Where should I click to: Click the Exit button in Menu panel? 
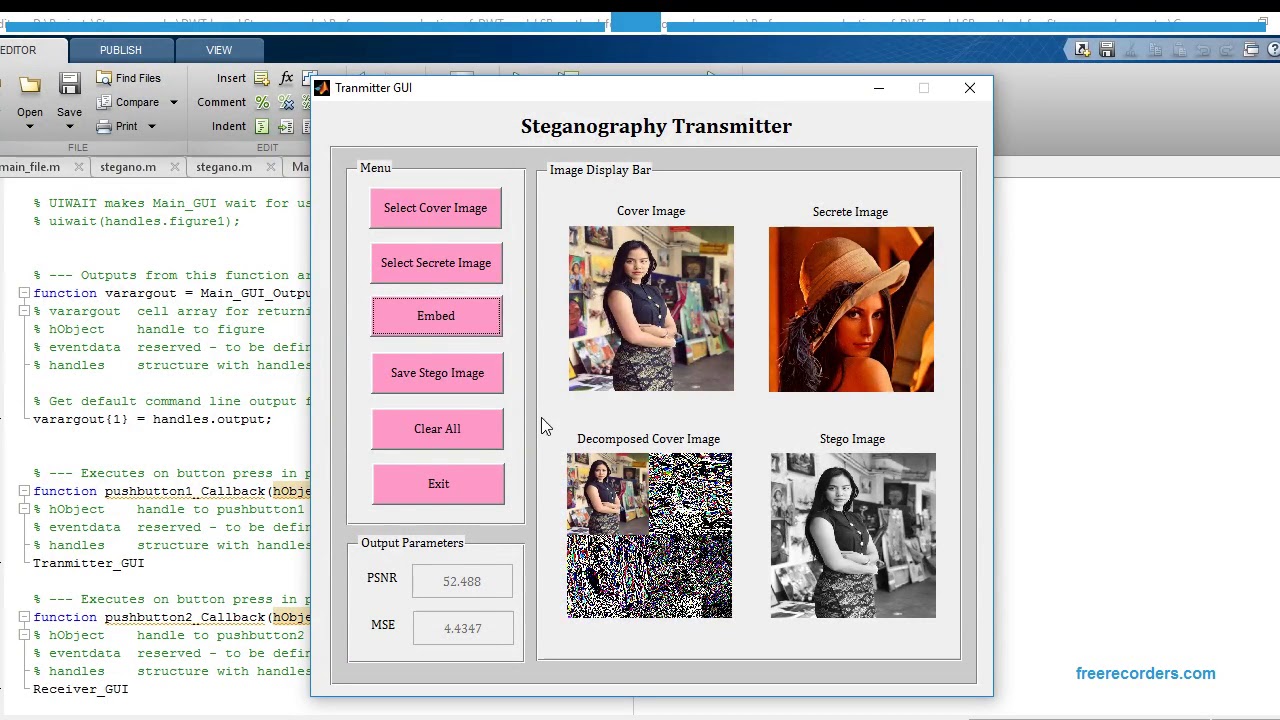(438, 484)
